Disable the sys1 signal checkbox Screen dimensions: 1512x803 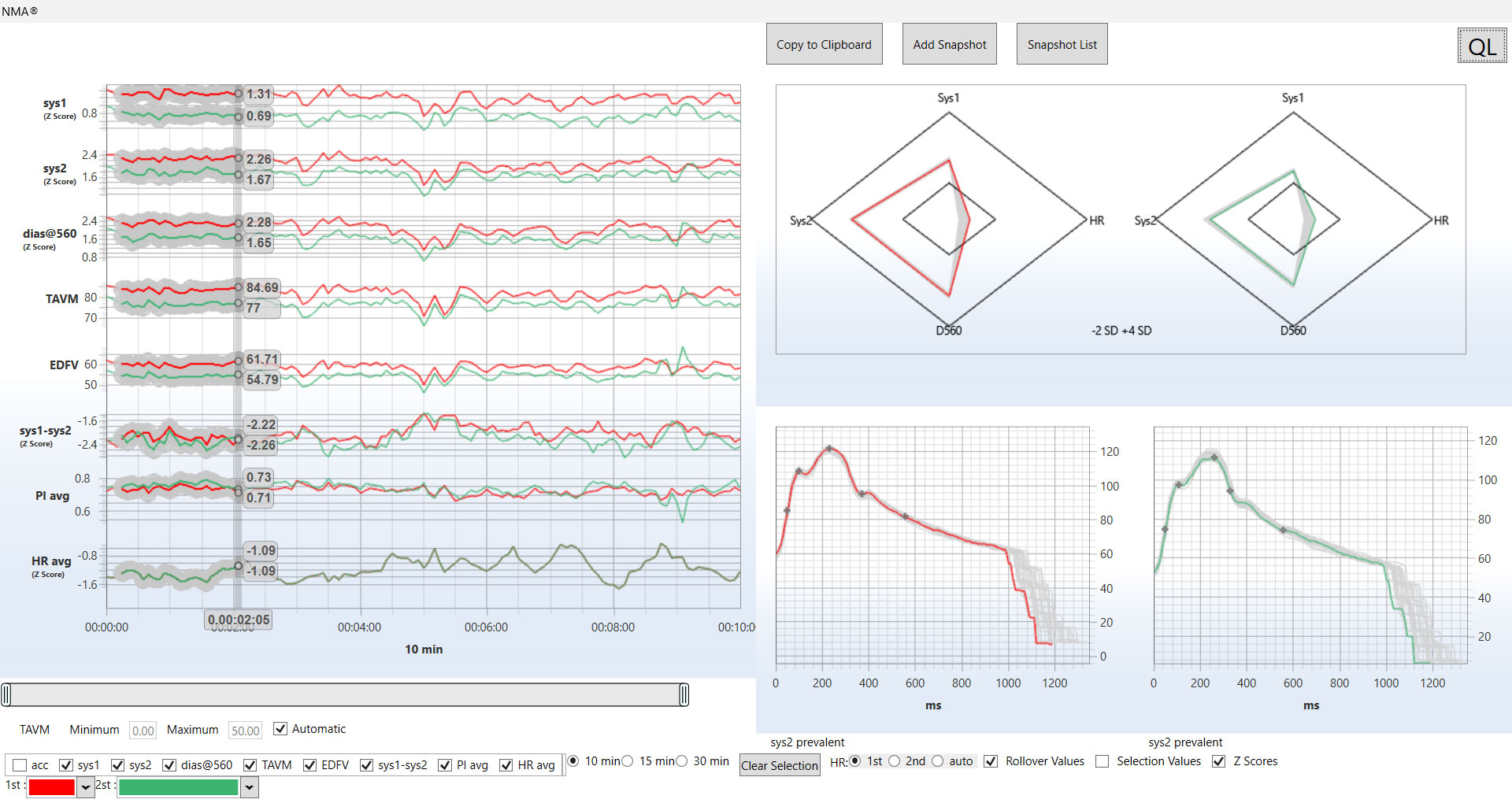coord(67,764)
